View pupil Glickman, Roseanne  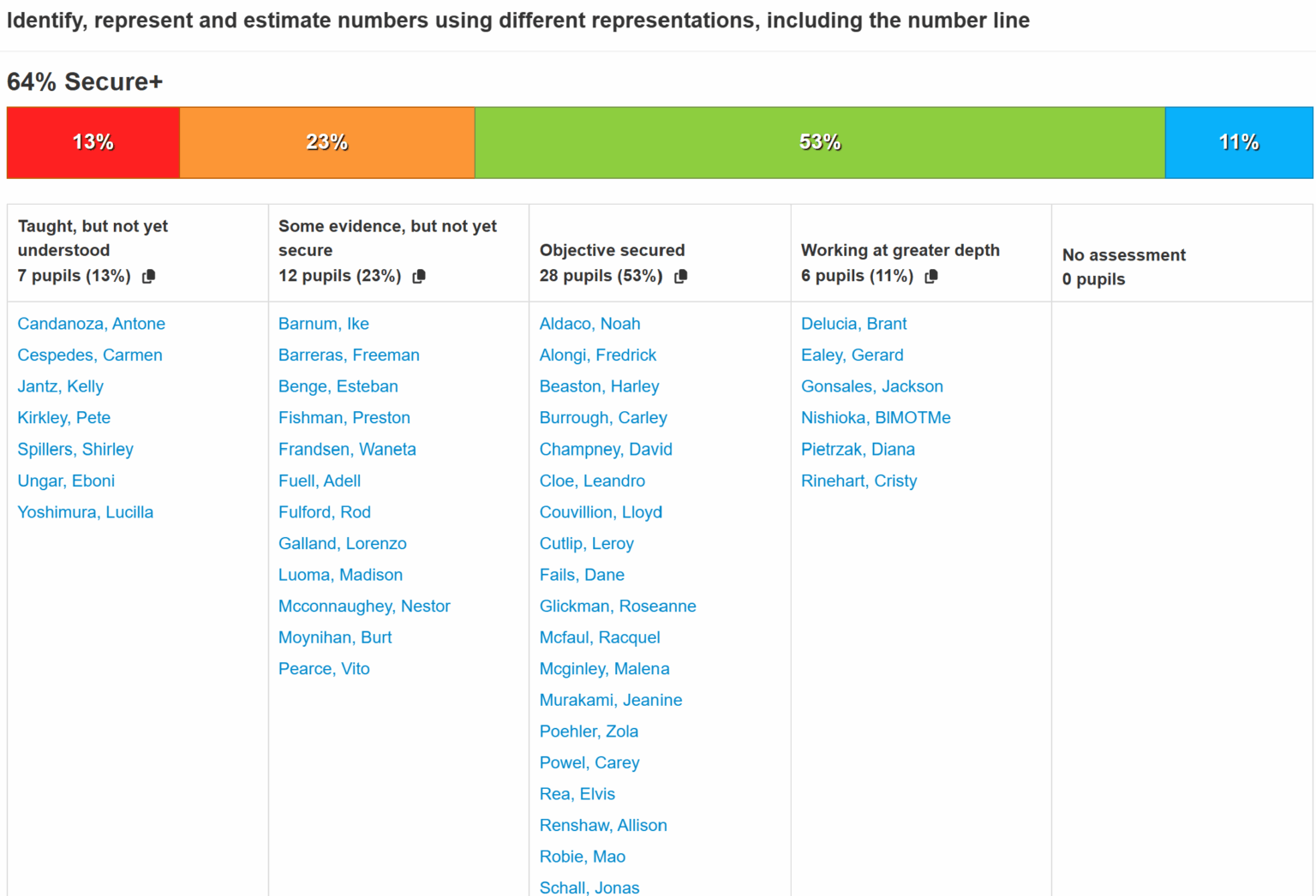618,606
